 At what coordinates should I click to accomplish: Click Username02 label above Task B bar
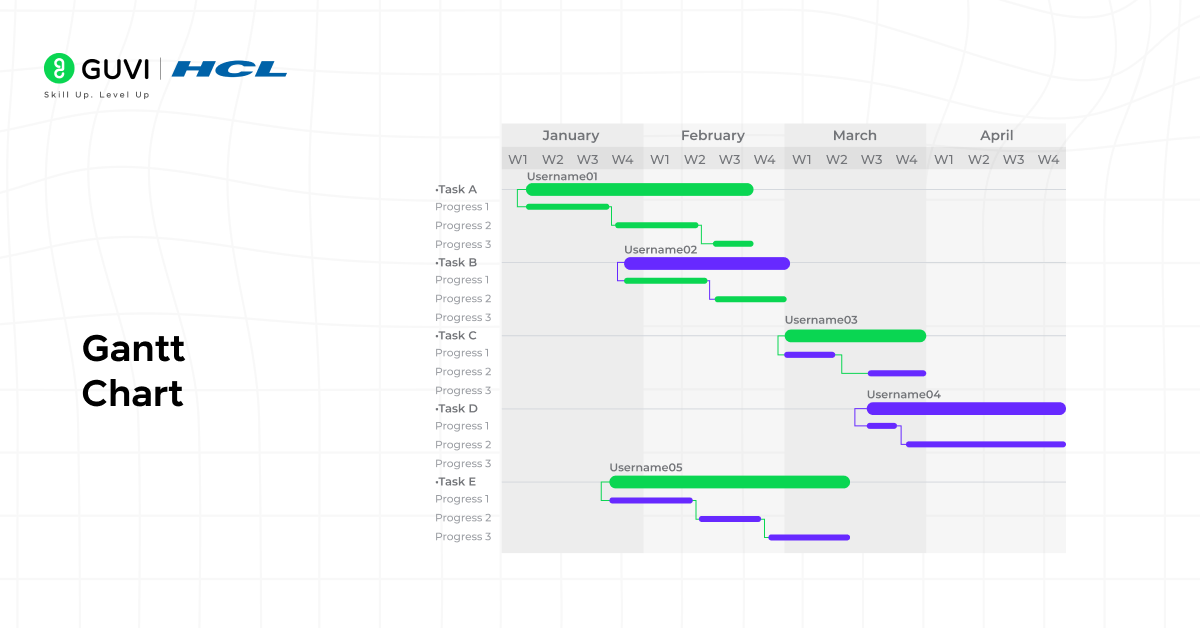(660, 249)
